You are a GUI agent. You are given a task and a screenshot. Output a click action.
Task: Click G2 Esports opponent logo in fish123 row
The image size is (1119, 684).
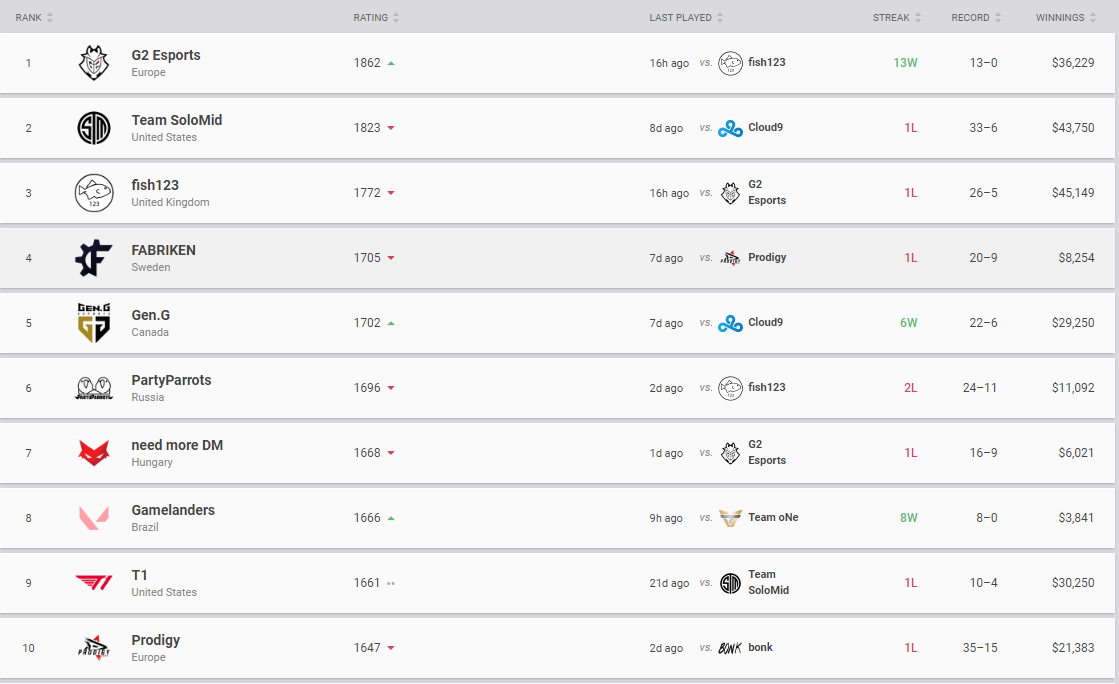730,193
